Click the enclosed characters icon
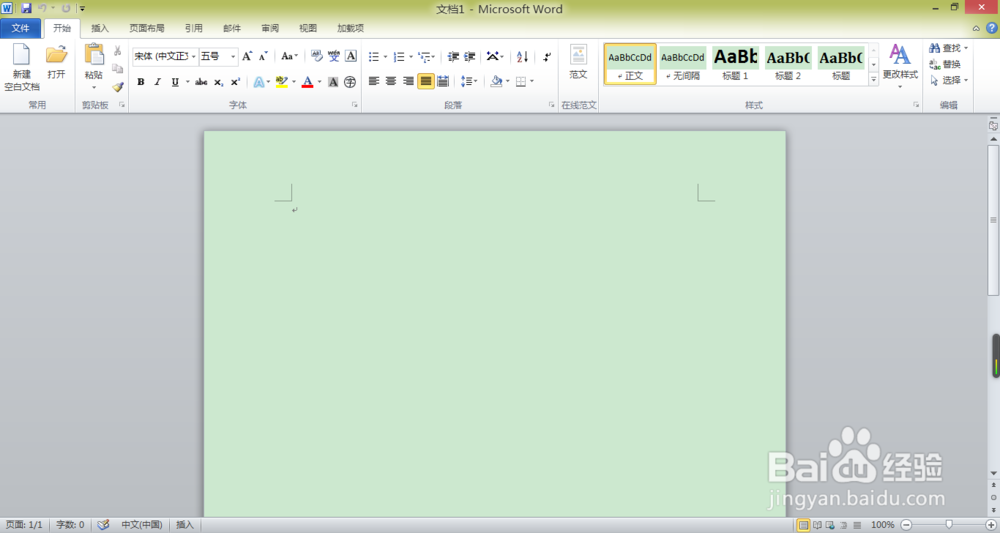 (x=349, y=82)
